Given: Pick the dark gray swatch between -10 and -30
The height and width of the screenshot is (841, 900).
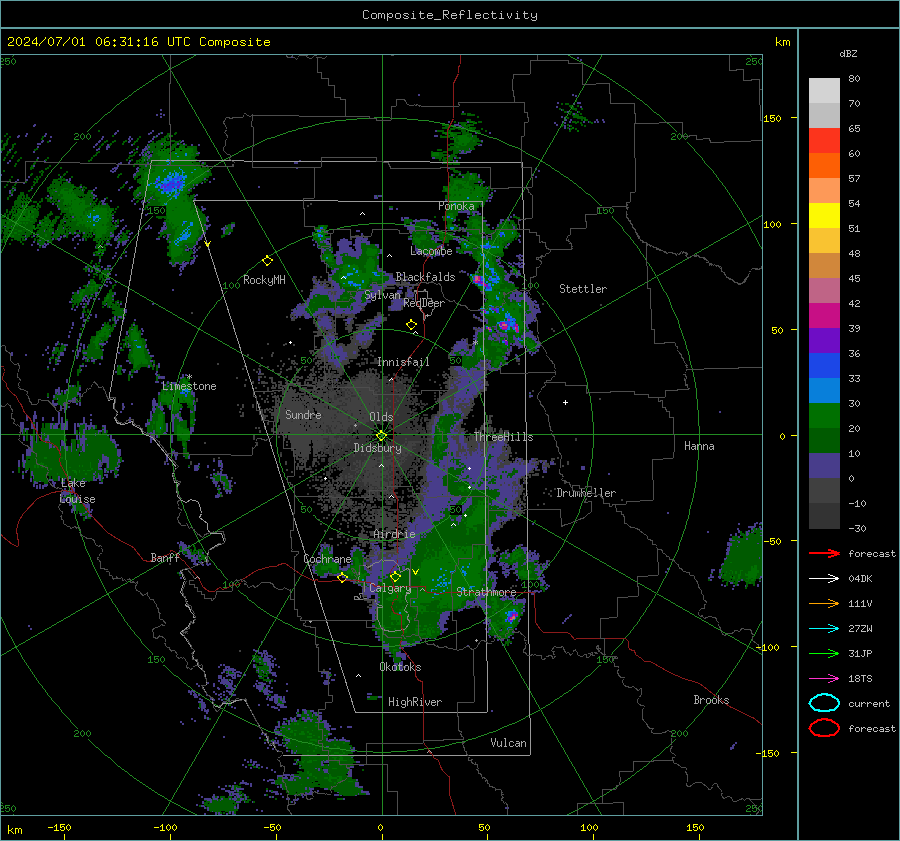Looking at the screenshot, I should 824,516.
